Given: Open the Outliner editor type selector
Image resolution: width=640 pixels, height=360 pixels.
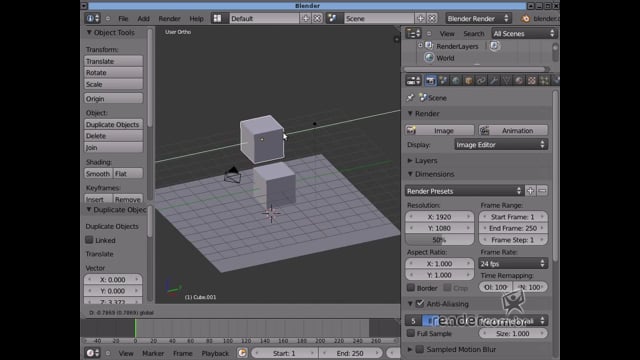Looking at the screenshot, I should 413,33.
